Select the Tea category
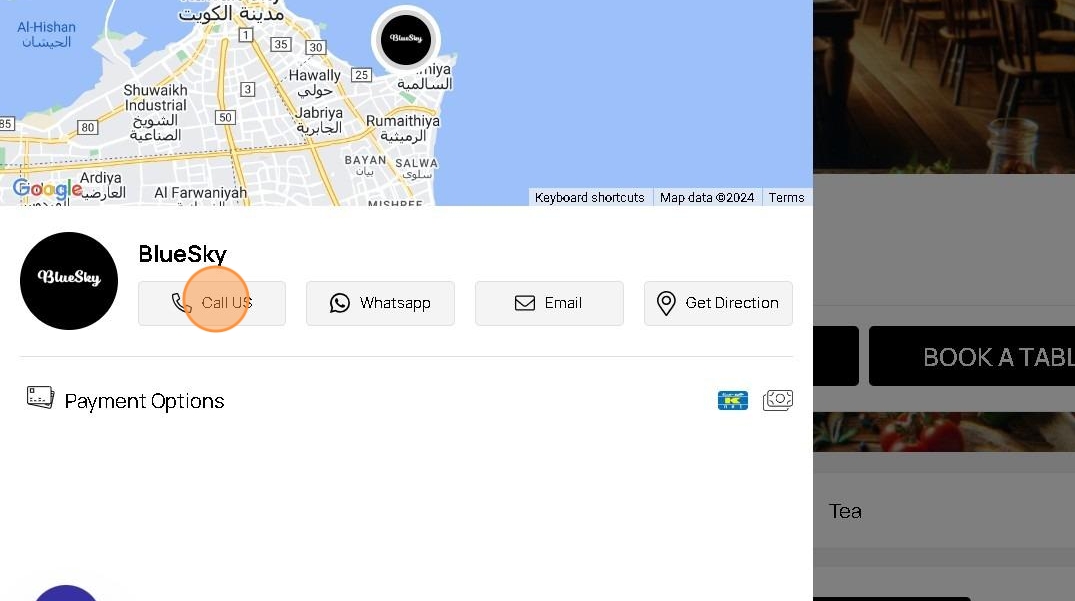1075x601 pixels. [x=845, y=511]
